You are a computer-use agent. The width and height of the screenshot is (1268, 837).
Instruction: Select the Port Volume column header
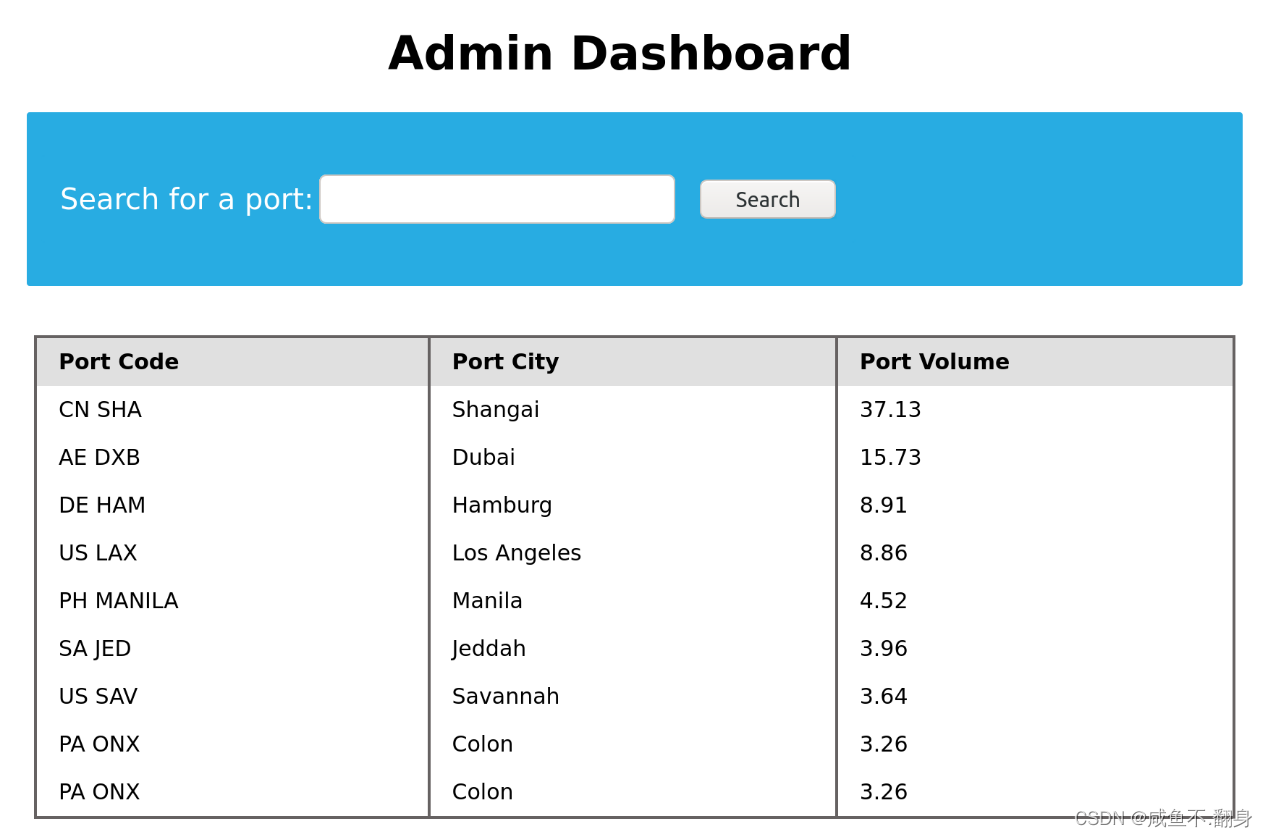[934, 362]
